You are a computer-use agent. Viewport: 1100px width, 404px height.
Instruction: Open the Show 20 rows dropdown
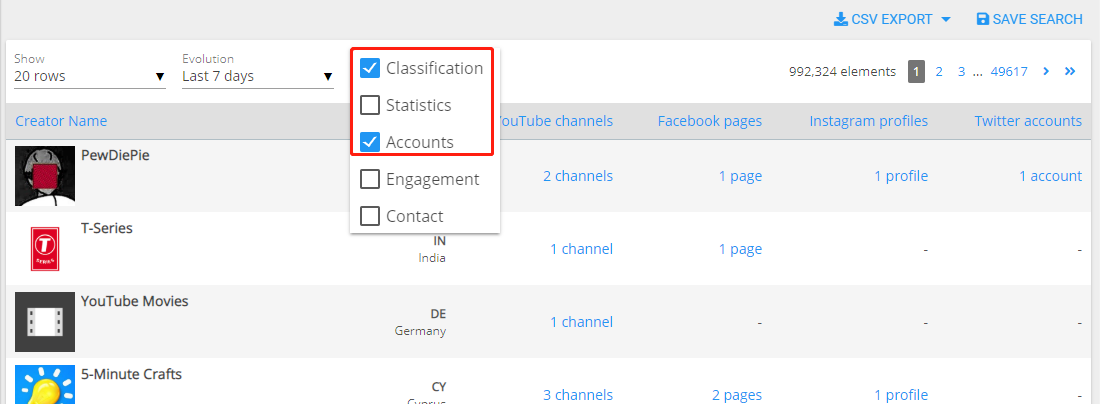point(90,76)
